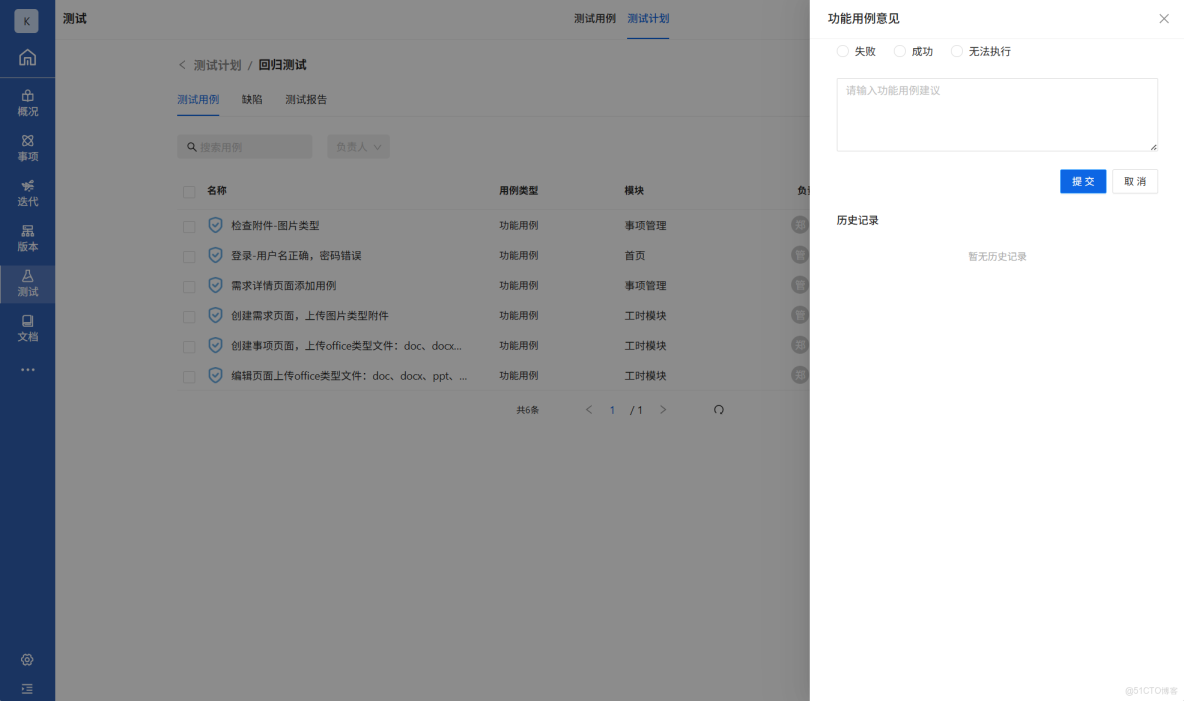Click the refresh icon below the test case list
This screenshot has width=1184, height=701.
719,409
